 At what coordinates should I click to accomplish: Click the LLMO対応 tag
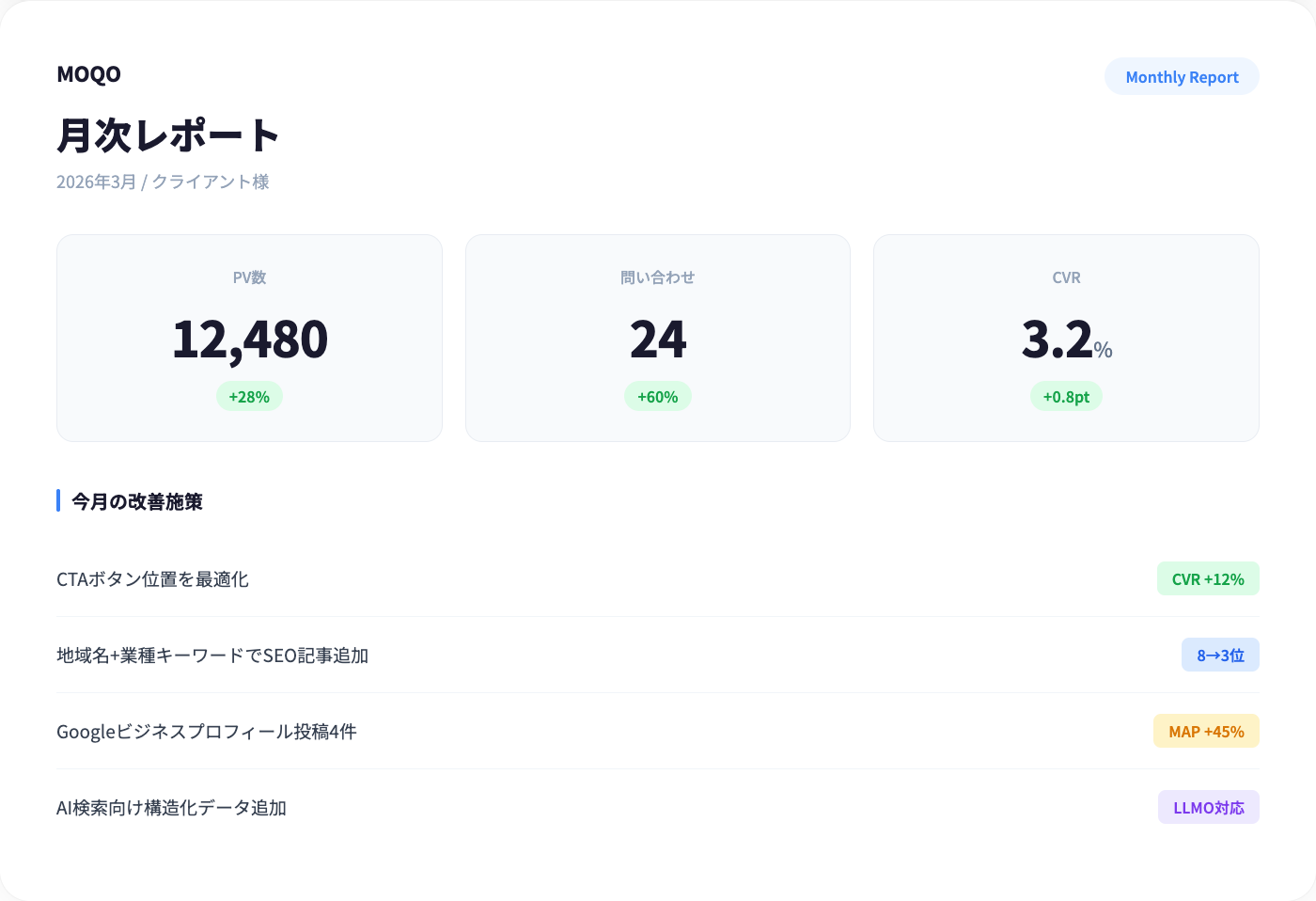(x=1209, y=808)
